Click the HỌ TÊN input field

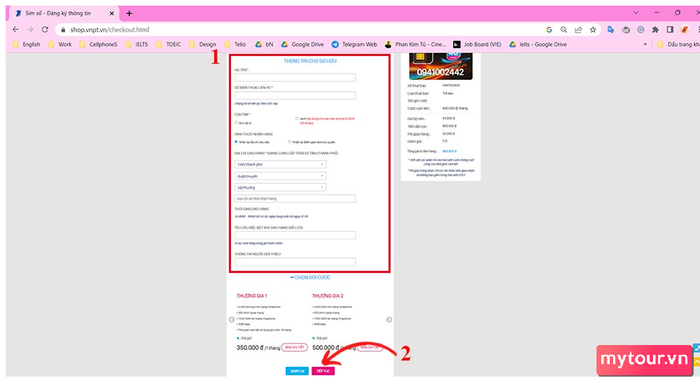click(295, 77)
